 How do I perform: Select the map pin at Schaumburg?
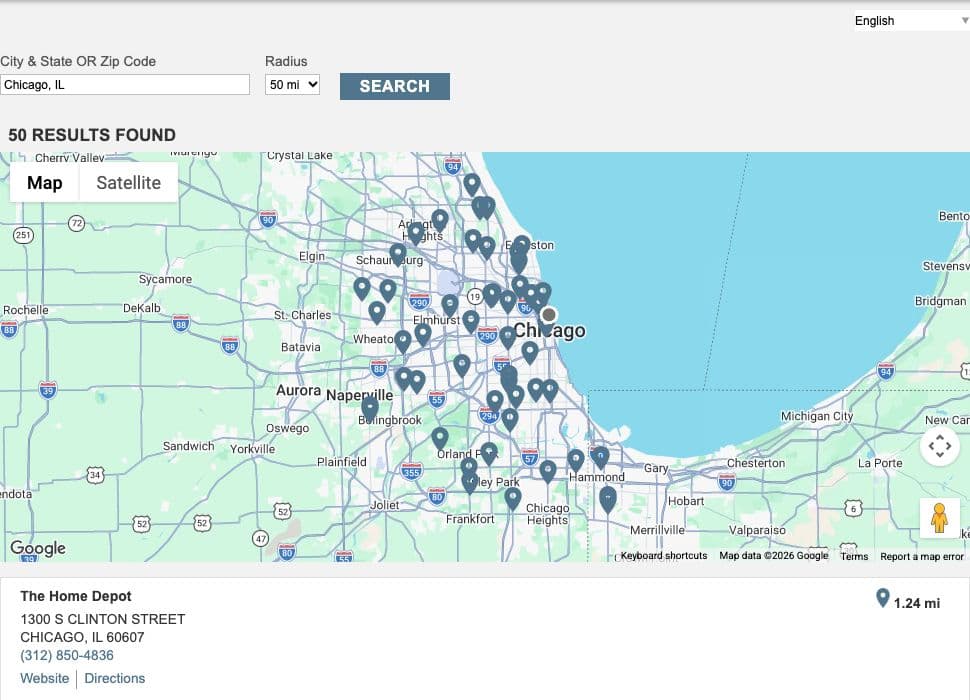(398, 254)
